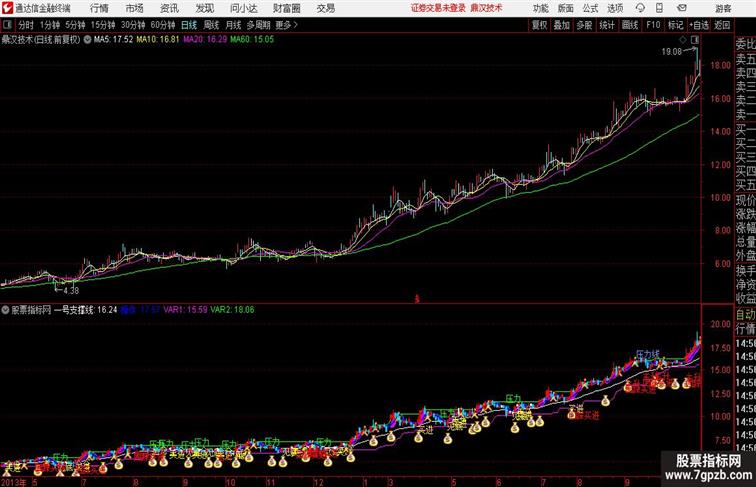Click the 复权 toolbar button
The width and height of the screenshot is (756, 487).
(540, 25)
